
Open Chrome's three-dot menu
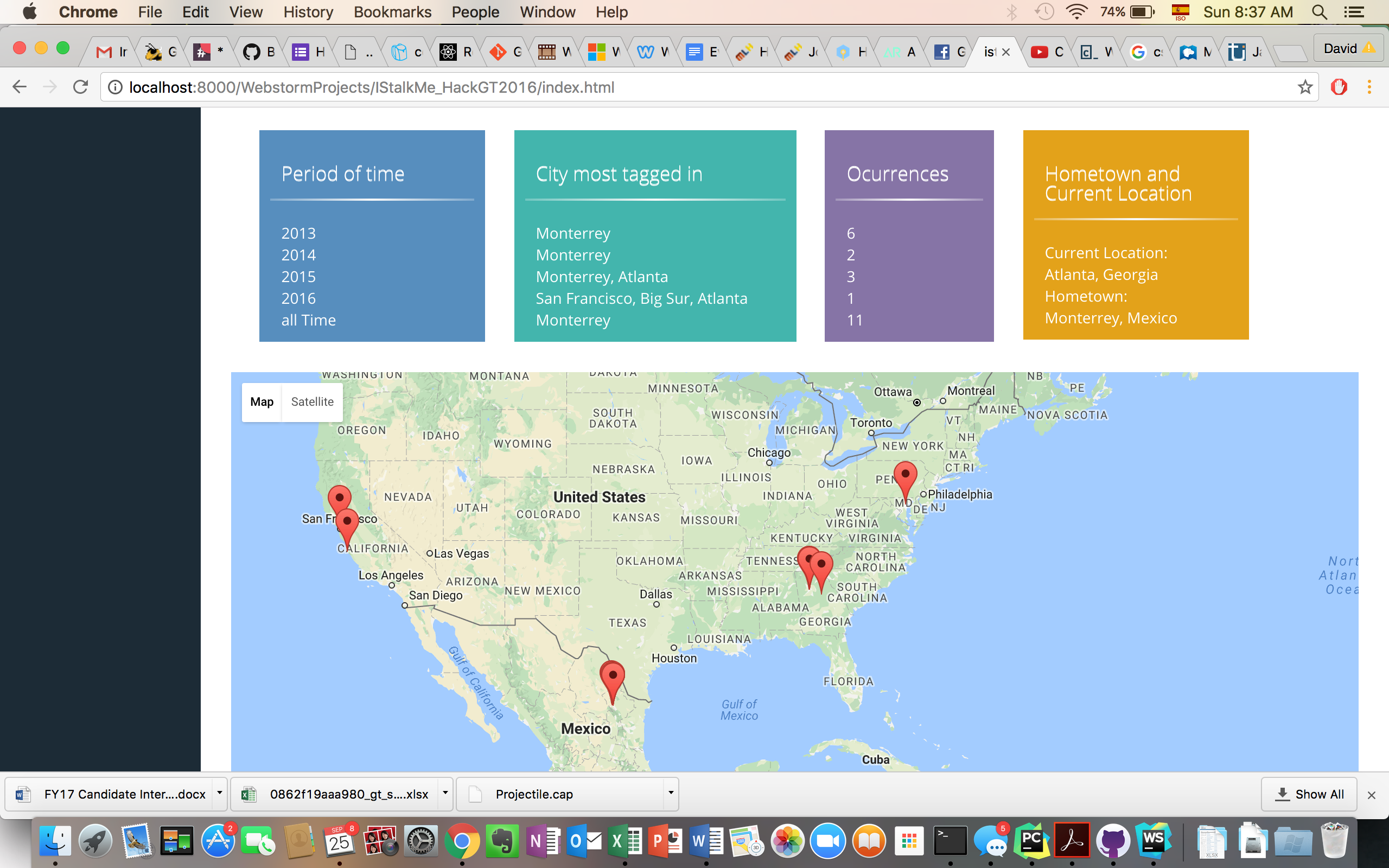coord(1369,87)
